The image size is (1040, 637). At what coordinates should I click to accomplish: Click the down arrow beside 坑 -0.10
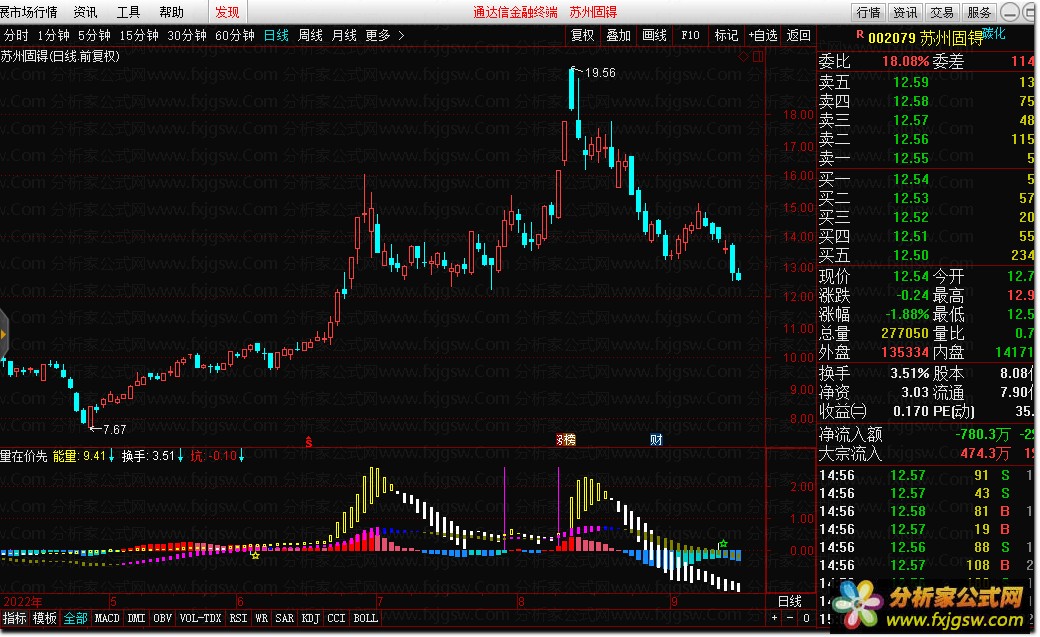click(241, 456)
